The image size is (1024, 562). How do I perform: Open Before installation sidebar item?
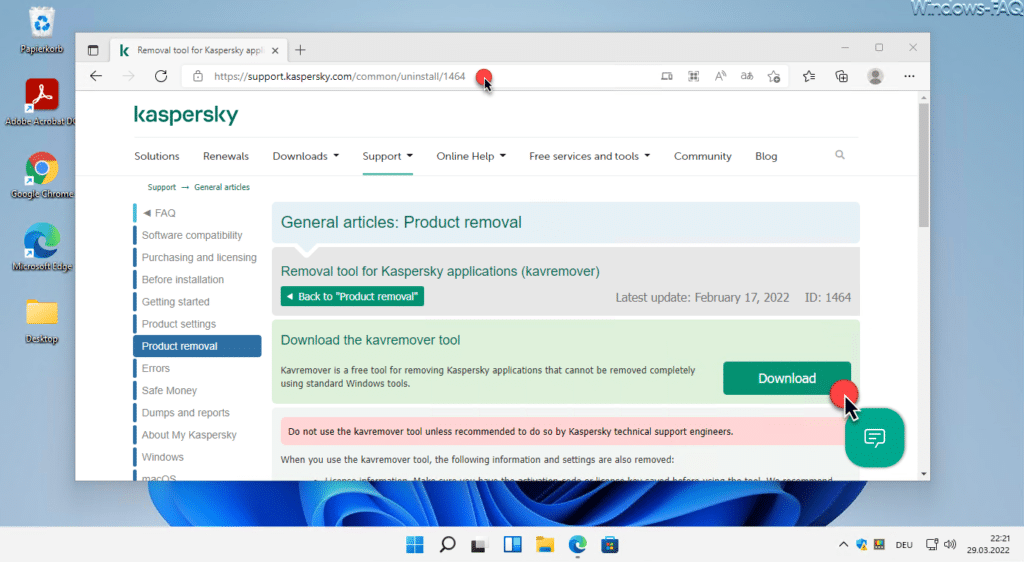tap(183, 279)
